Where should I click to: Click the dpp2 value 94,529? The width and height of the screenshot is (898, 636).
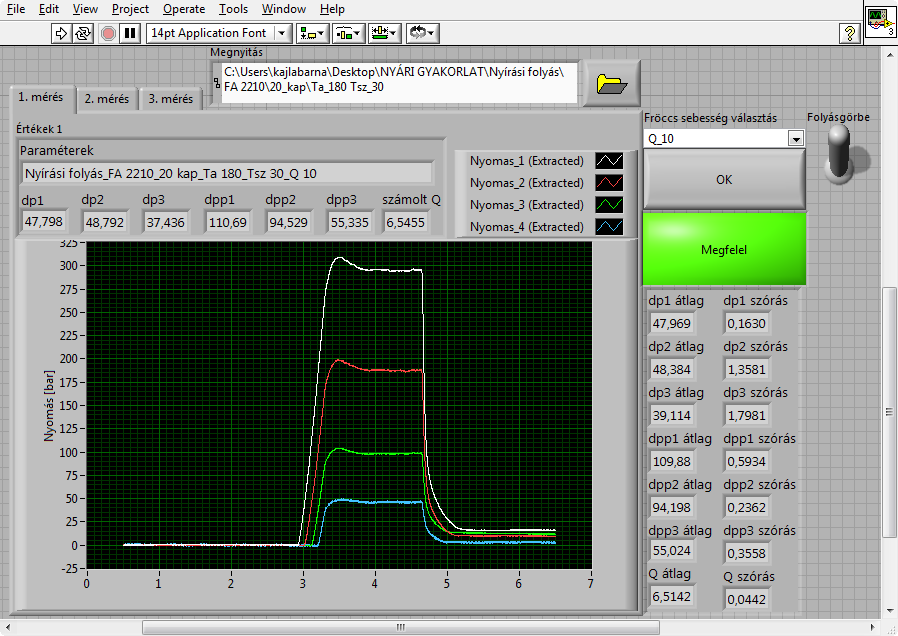click(x=288, y=222)
